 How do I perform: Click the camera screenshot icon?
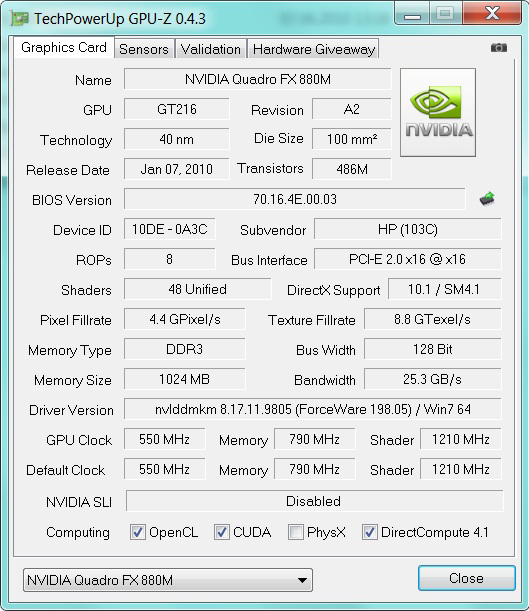[x=499, y=48]
